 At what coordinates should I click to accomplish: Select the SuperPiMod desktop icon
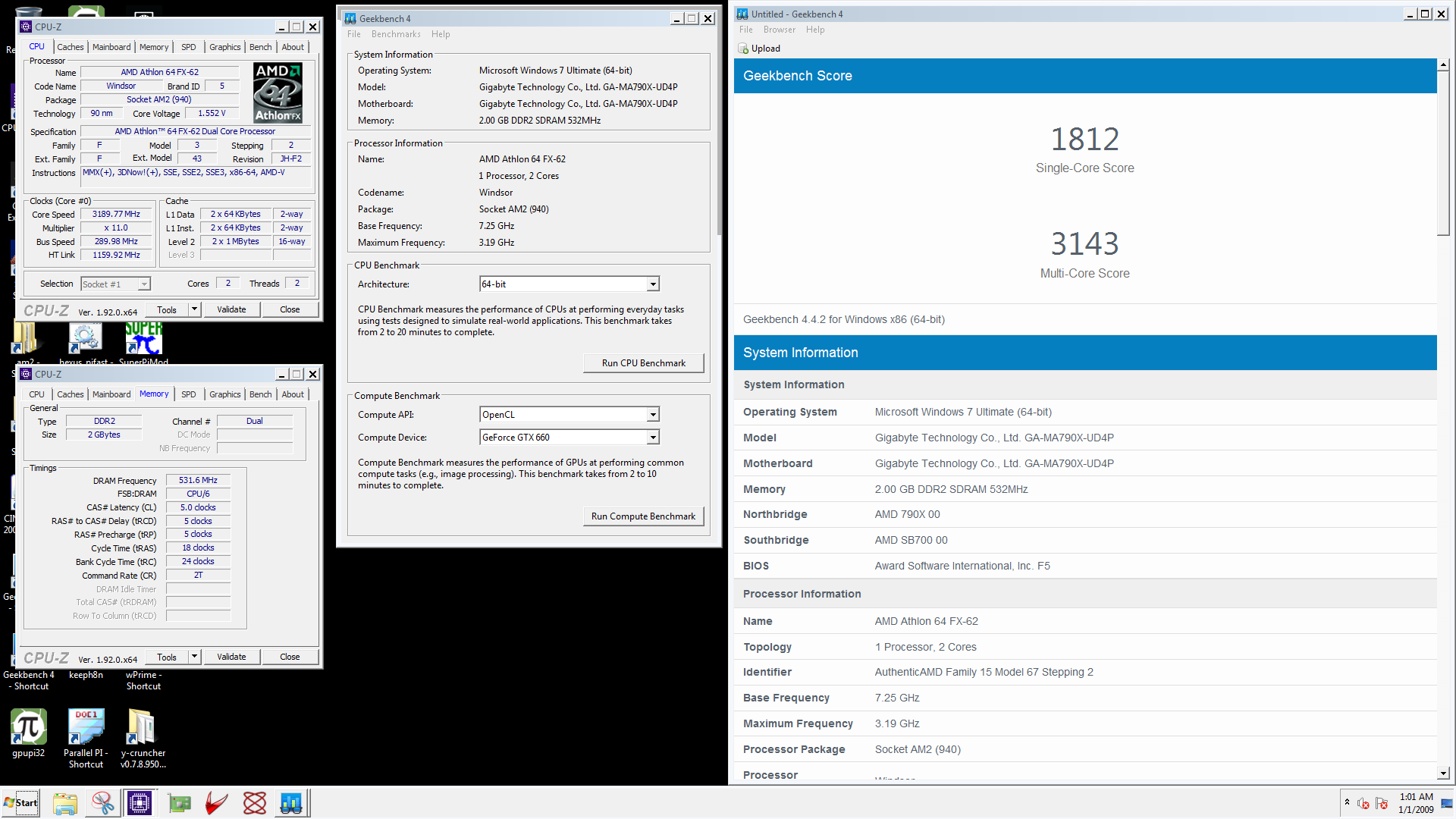143,344
